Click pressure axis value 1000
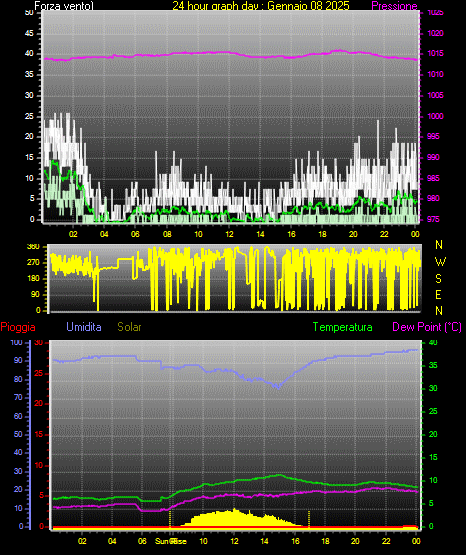This screenshot has height=555, width=466. (435, 116)
